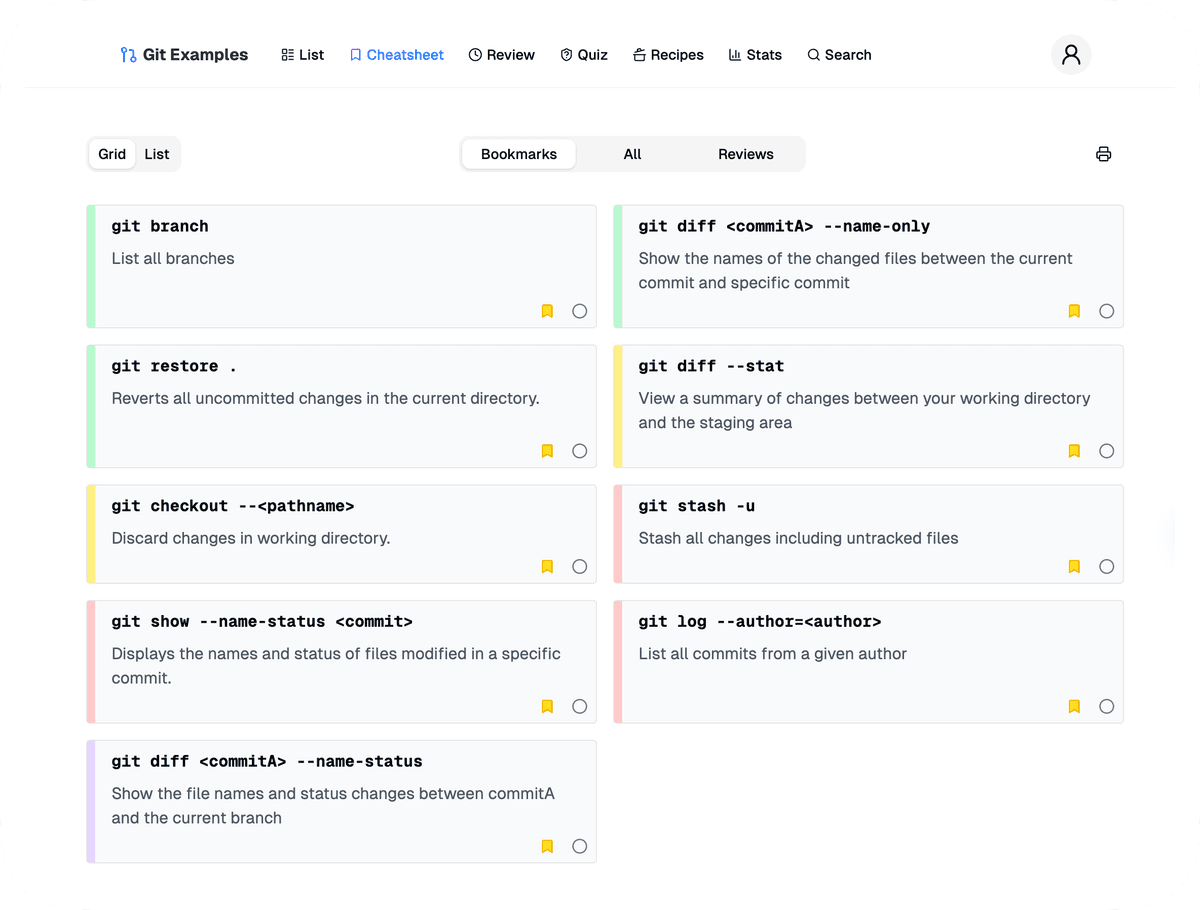1200x910 pixels.
Task: Toggle bookmark on git restore . card
Action: [547, 451]
